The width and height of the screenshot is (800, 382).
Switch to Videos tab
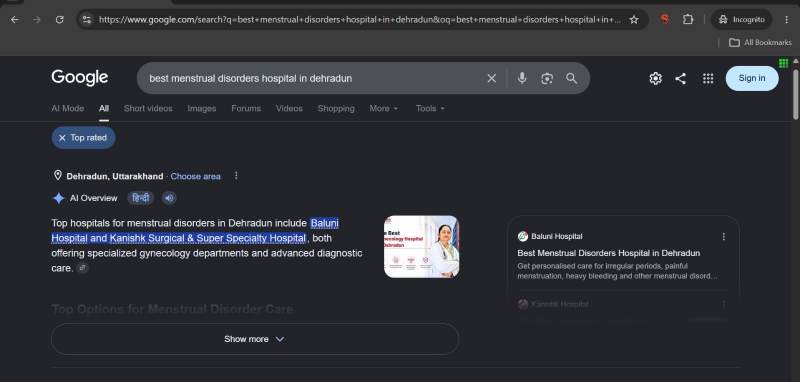pos(289,109)
